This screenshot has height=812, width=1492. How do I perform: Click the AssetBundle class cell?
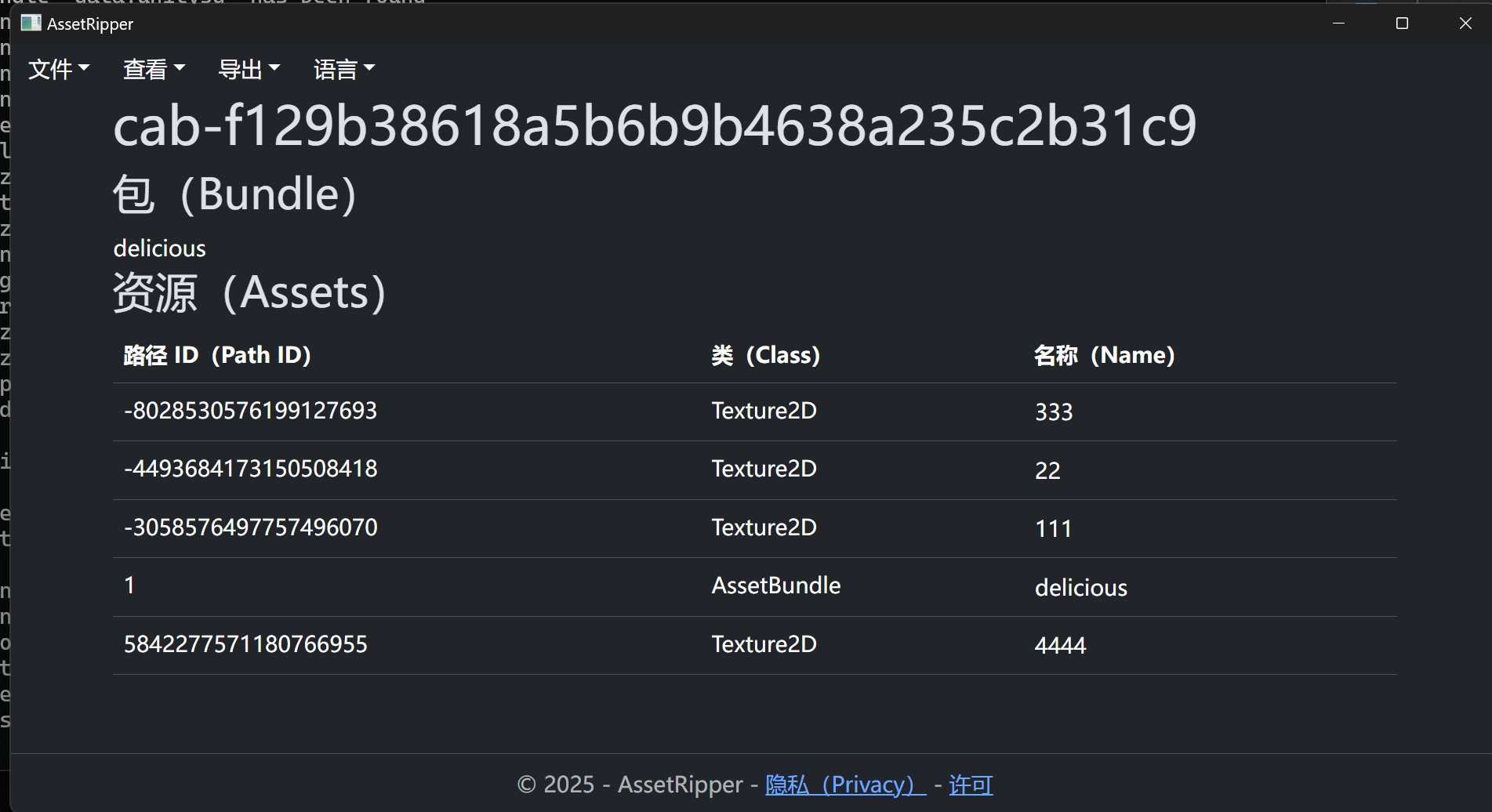click(x=775, y=585)
